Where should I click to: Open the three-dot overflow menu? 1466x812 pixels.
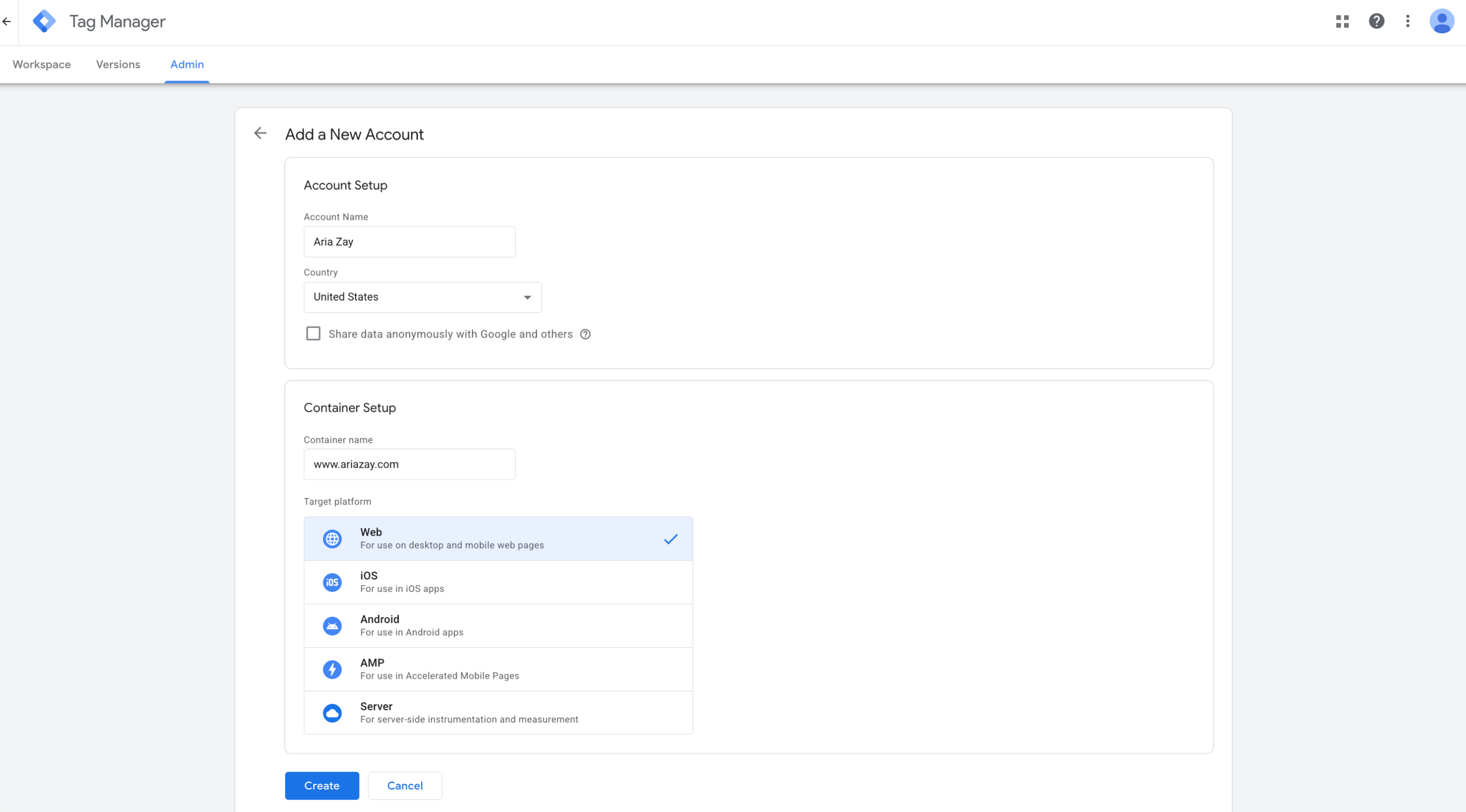(1409, 21)
